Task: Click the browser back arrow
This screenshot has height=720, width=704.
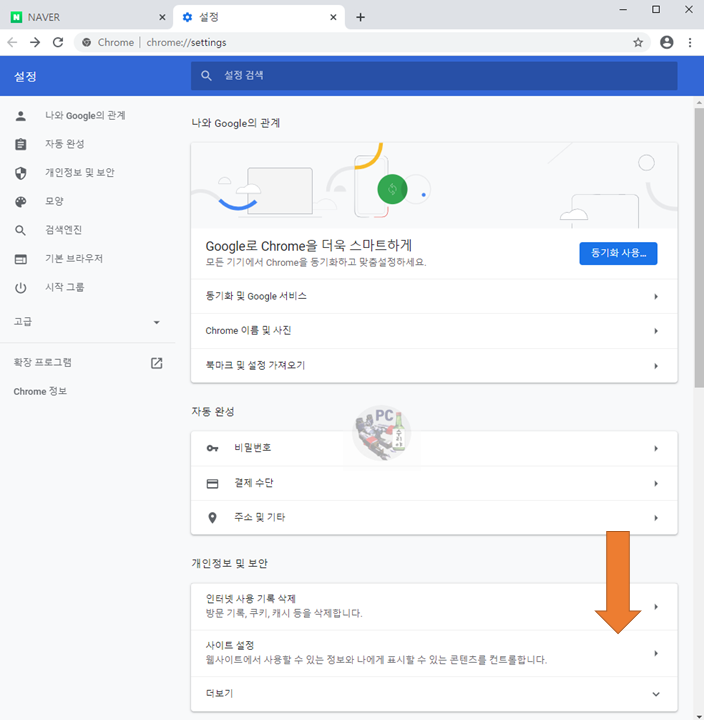Action: [x=12, y=42]
